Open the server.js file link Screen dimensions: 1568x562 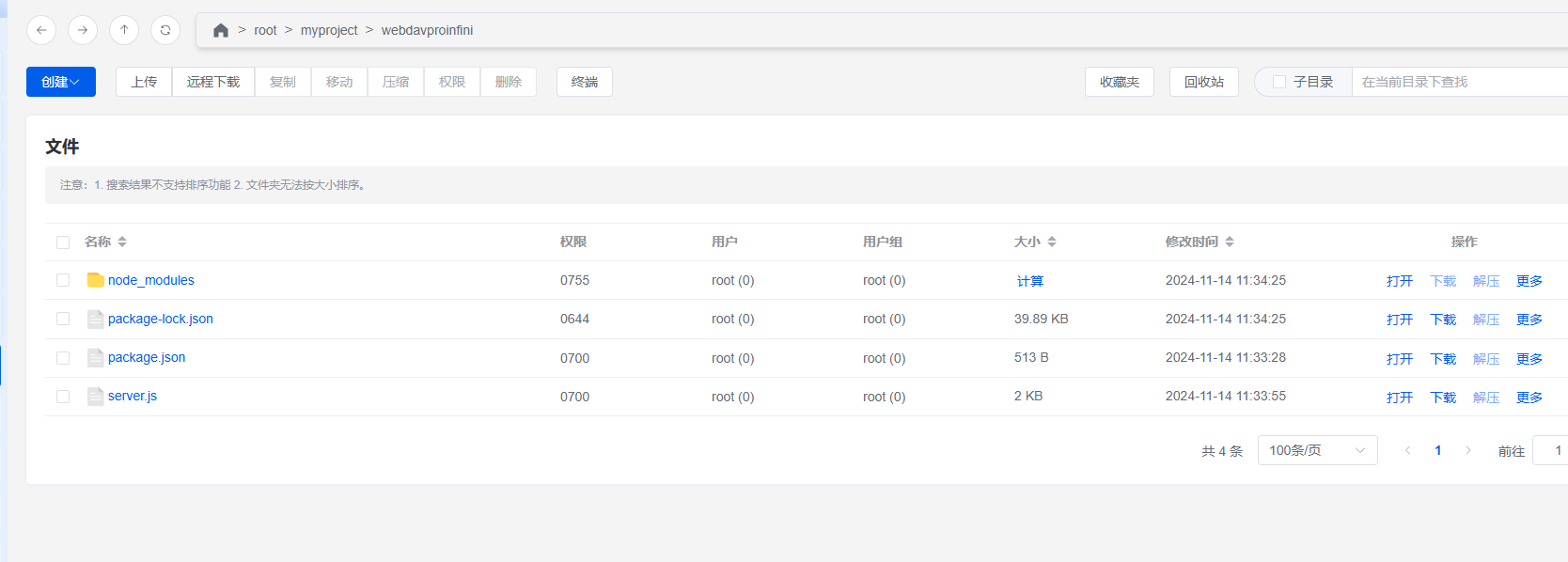133,396
